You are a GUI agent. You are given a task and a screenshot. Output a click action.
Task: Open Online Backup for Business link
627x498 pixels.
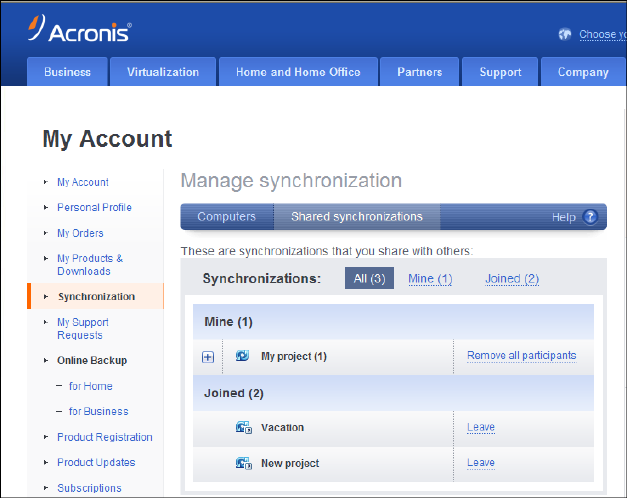98,411
